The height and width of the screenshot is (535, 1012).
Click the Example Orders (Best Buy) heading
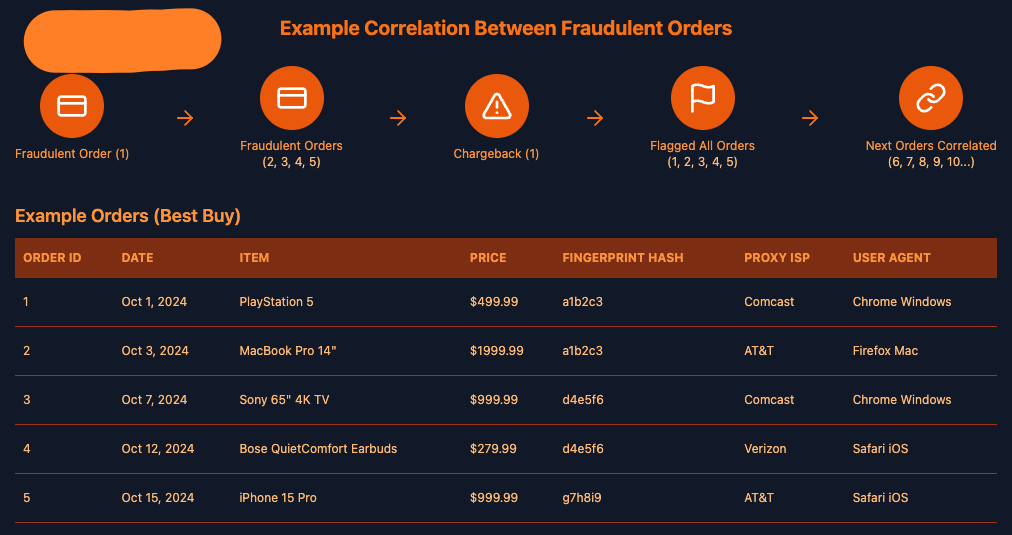coord(128,216)
